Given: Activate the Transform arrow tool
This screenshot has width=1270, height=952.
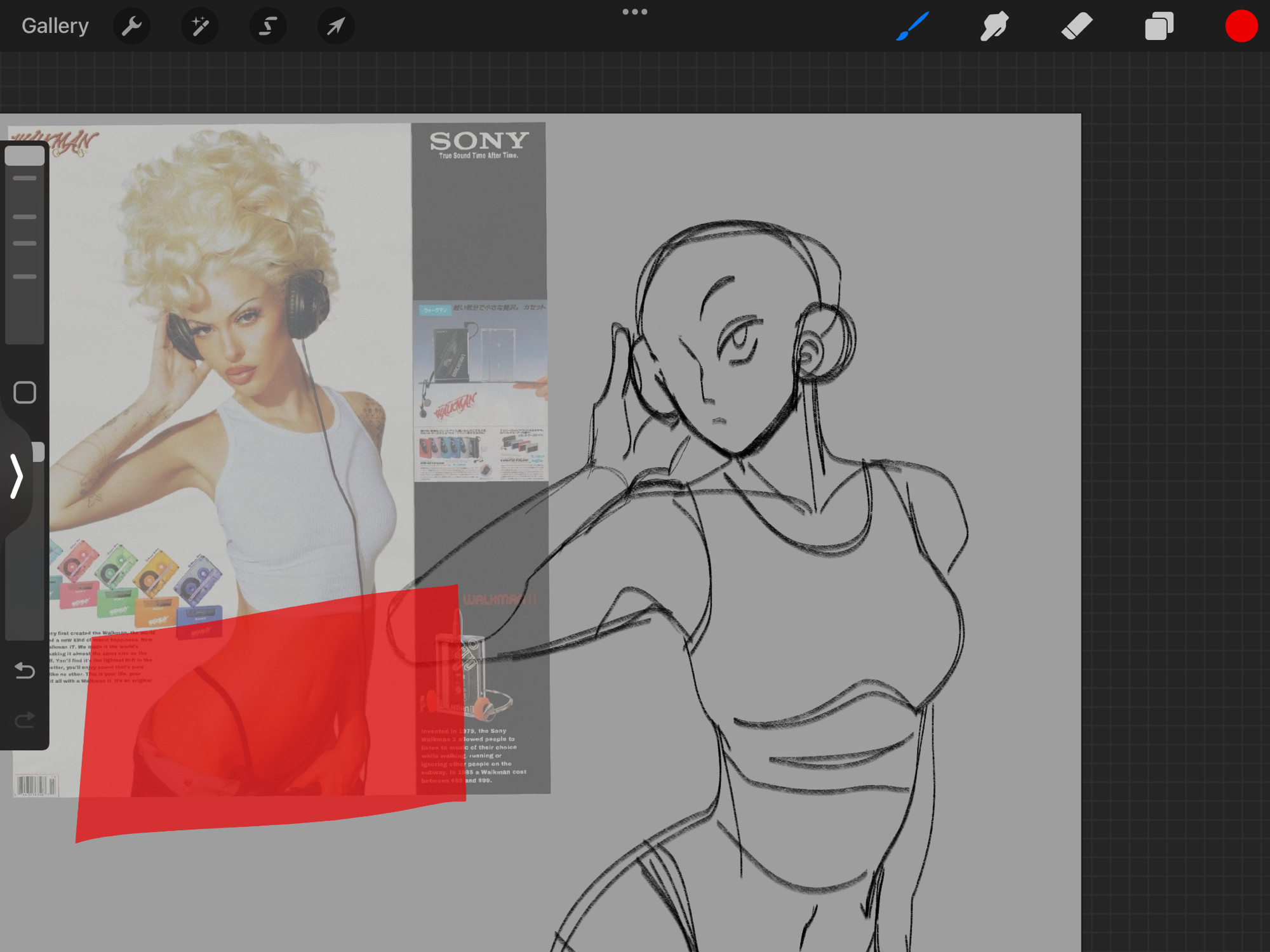Looking at the screenshot, I should pos(336,26).
